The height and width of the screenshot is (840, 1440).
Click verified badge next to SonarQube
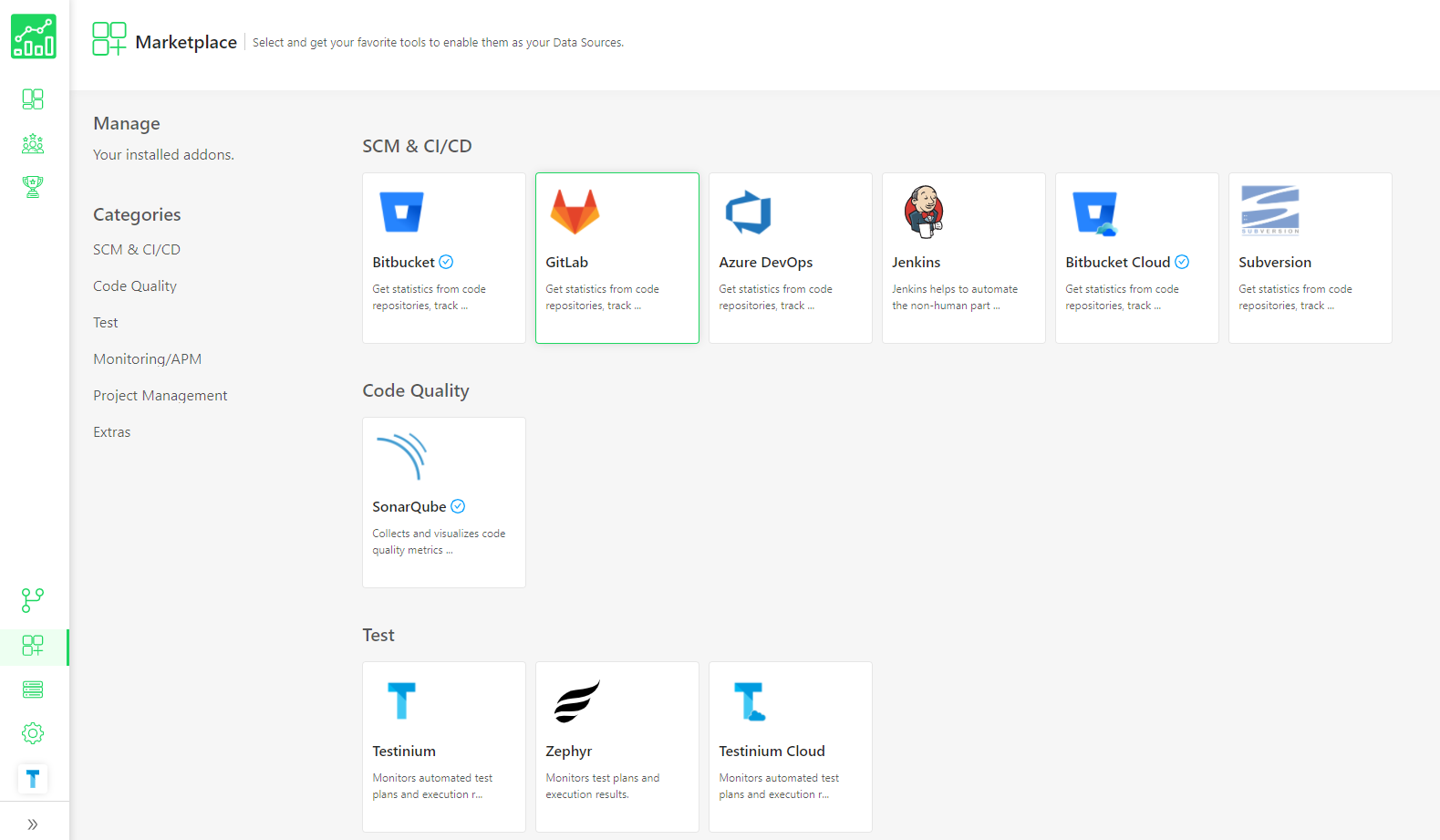pos(458,506)
